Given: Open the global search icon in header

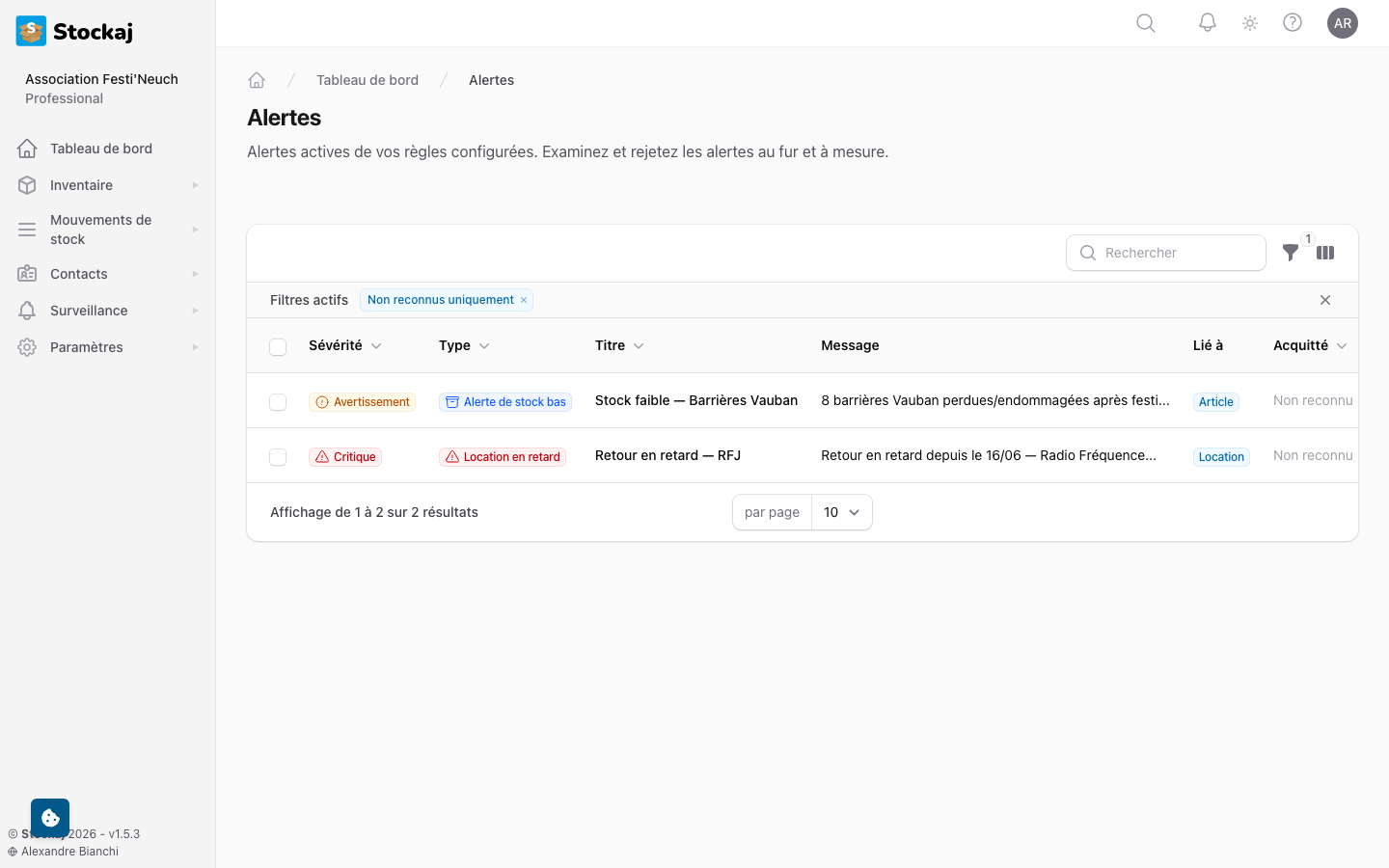Looking at the screenshot, I should pos(1146,23).
